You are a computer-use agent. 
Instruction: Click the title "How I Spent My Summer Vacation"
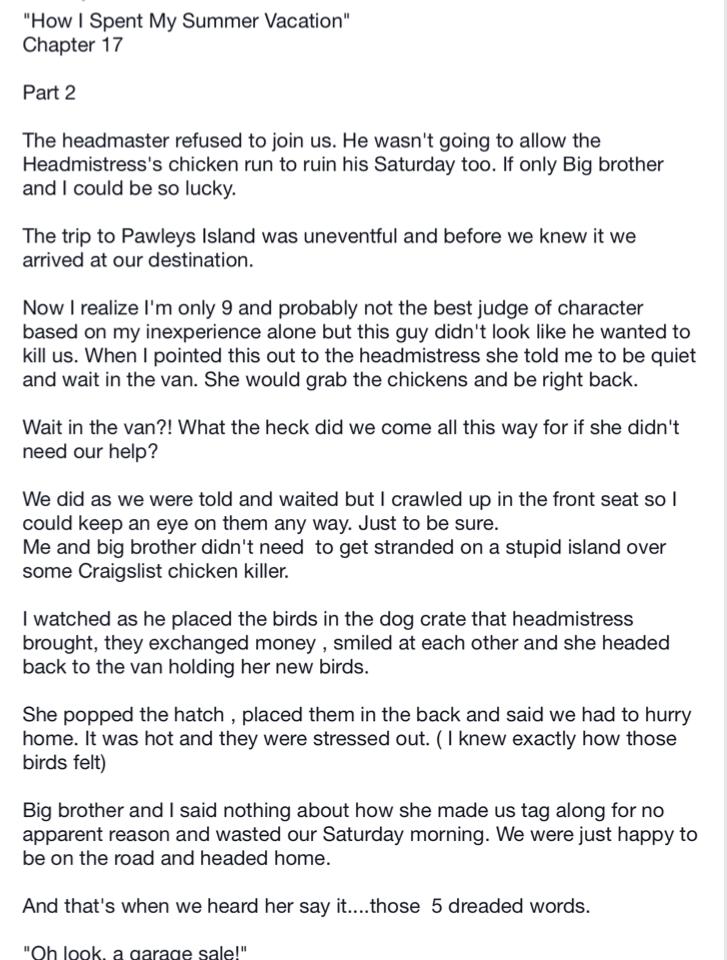tap(186, 21)
